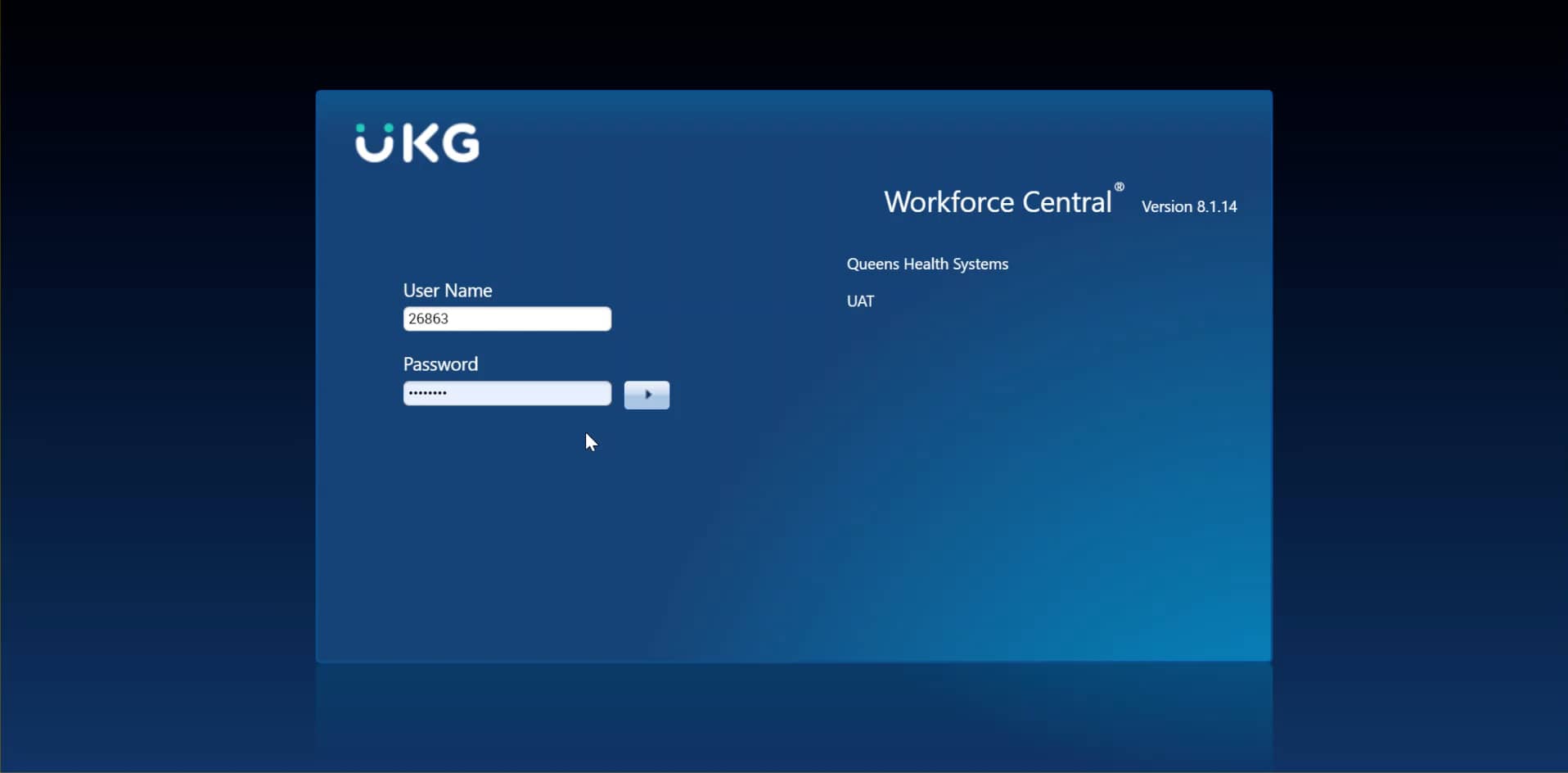Image resolution: width=1568 pixels, height=773 pixels.
Task: Select the username value 26863
Action: click(429, 319)
